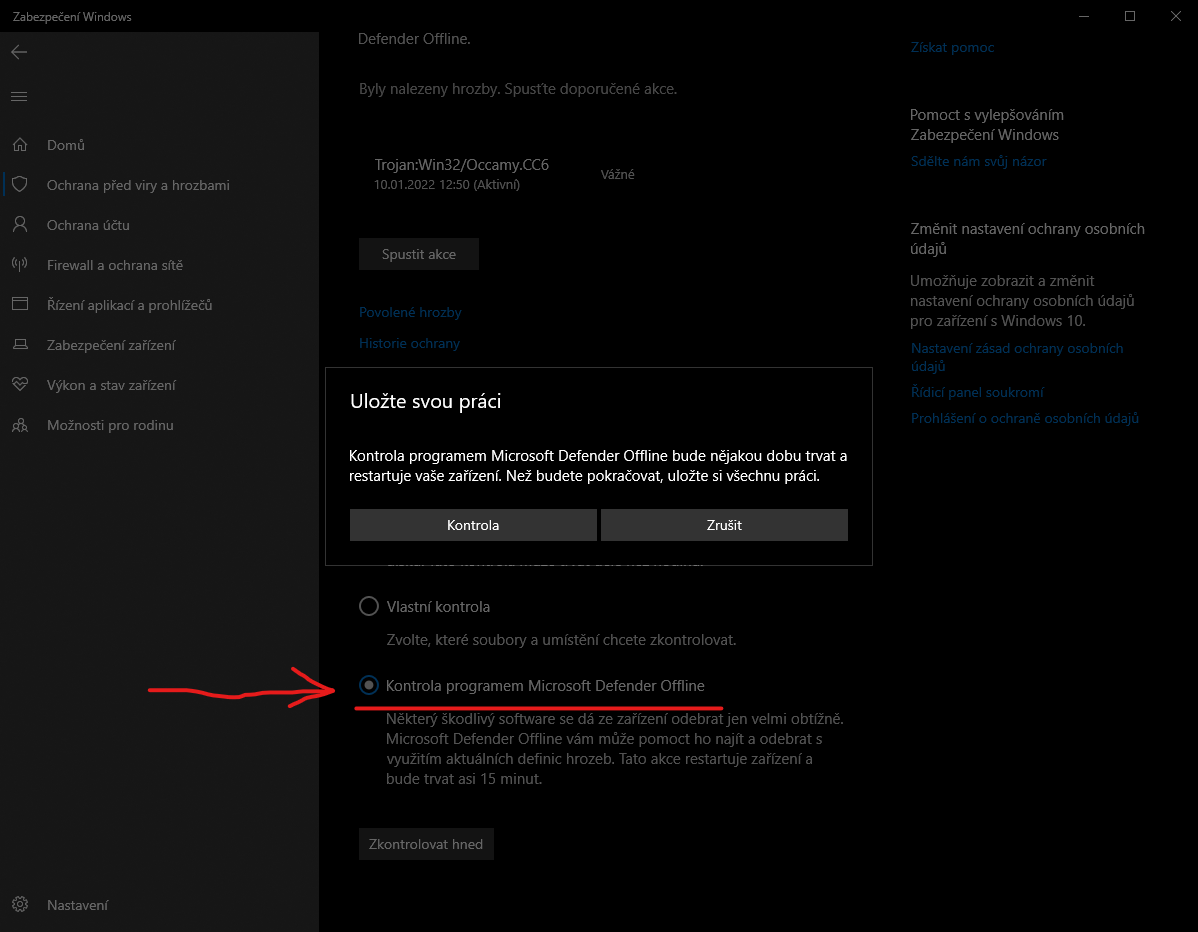This screenshot has height=932, width=1198.
Task: Click the shield icon for virus protection
Action: (20, 185)
